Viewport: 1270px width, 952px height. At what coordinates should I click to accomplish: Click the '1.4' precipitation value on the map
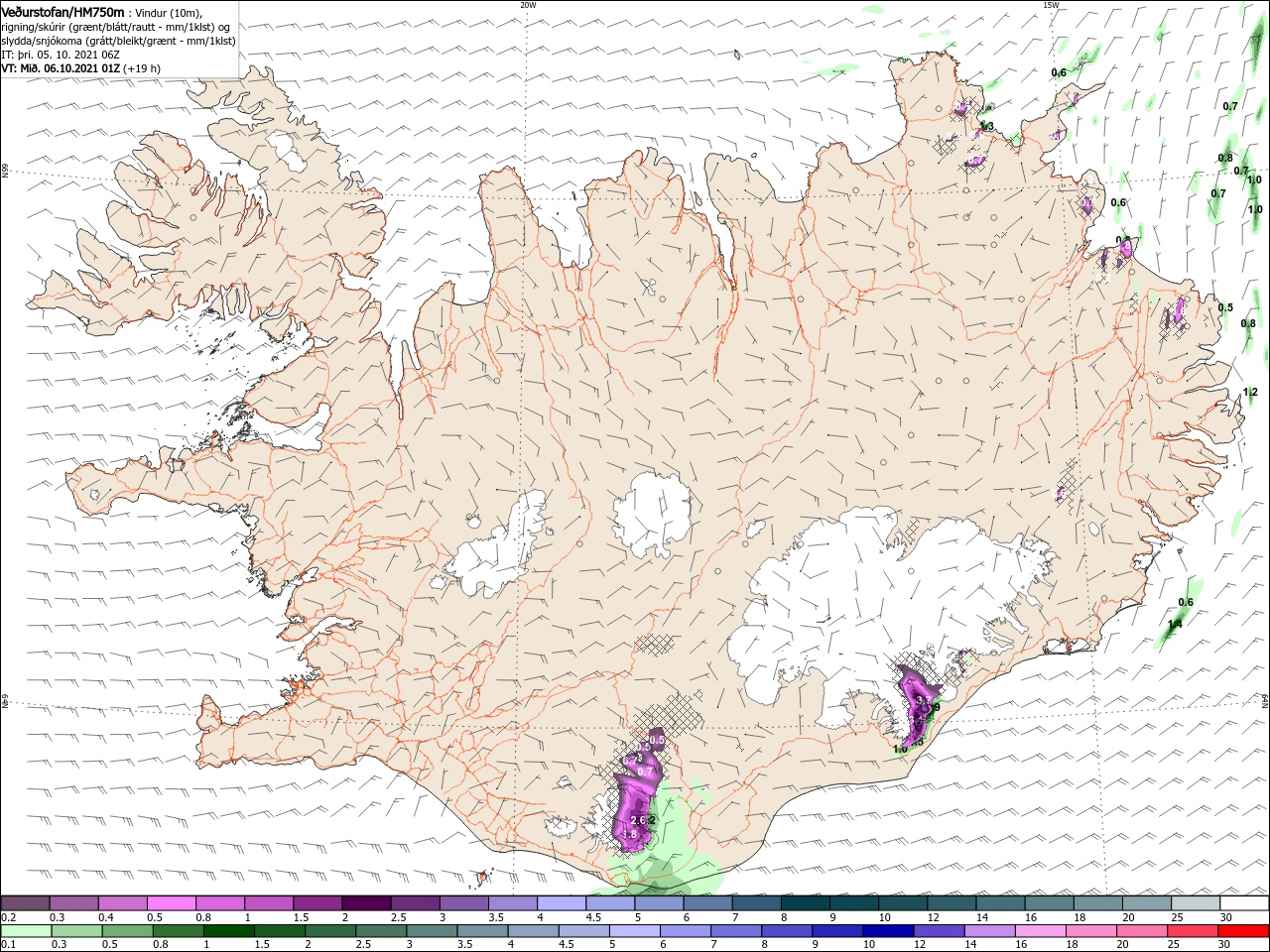[1175, 624]
